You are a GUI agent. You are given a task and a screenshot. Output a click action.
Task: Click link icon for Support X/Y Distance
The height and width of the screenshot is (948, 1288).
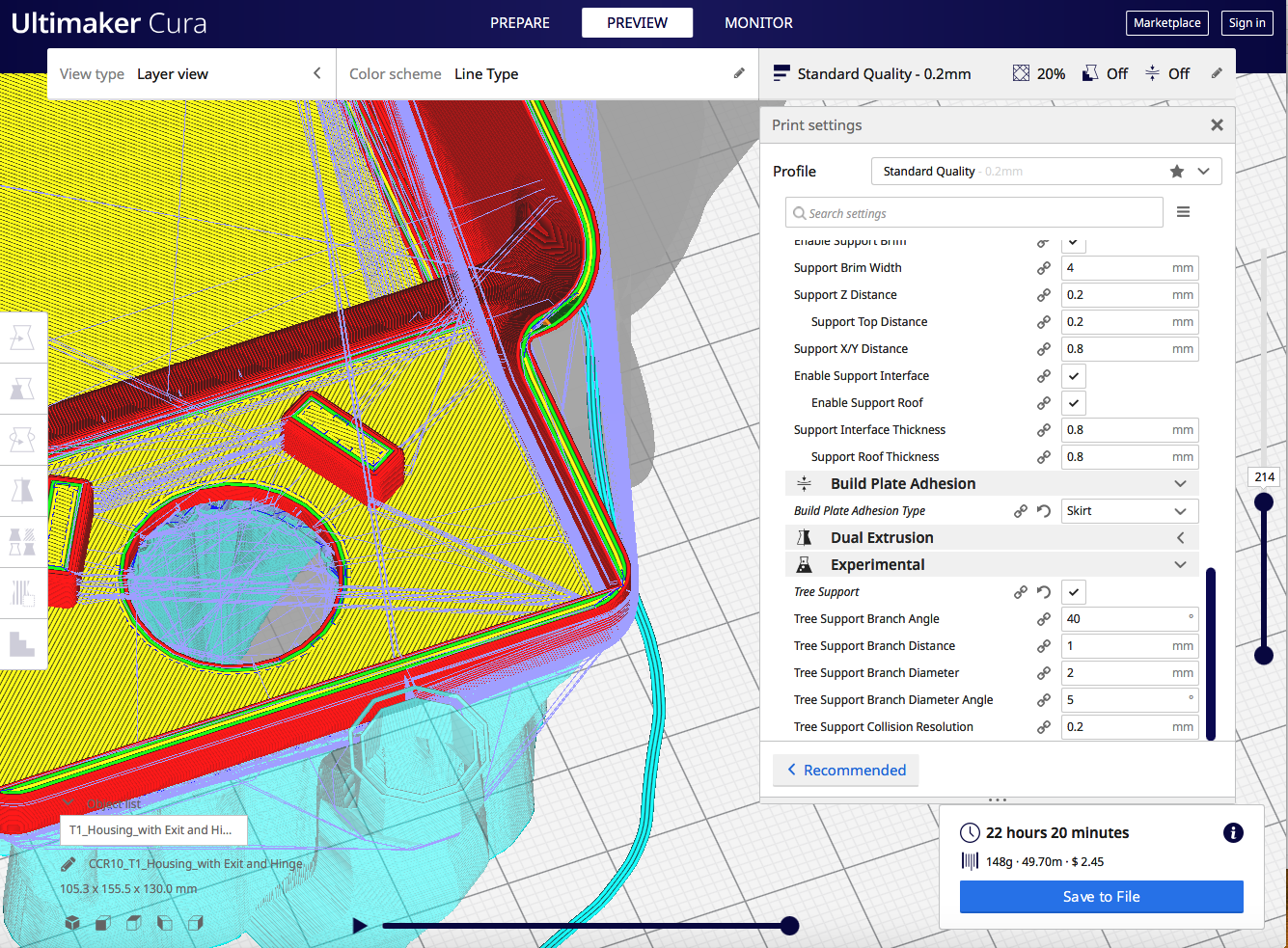pyautogui.click(x=1043, y=349)
